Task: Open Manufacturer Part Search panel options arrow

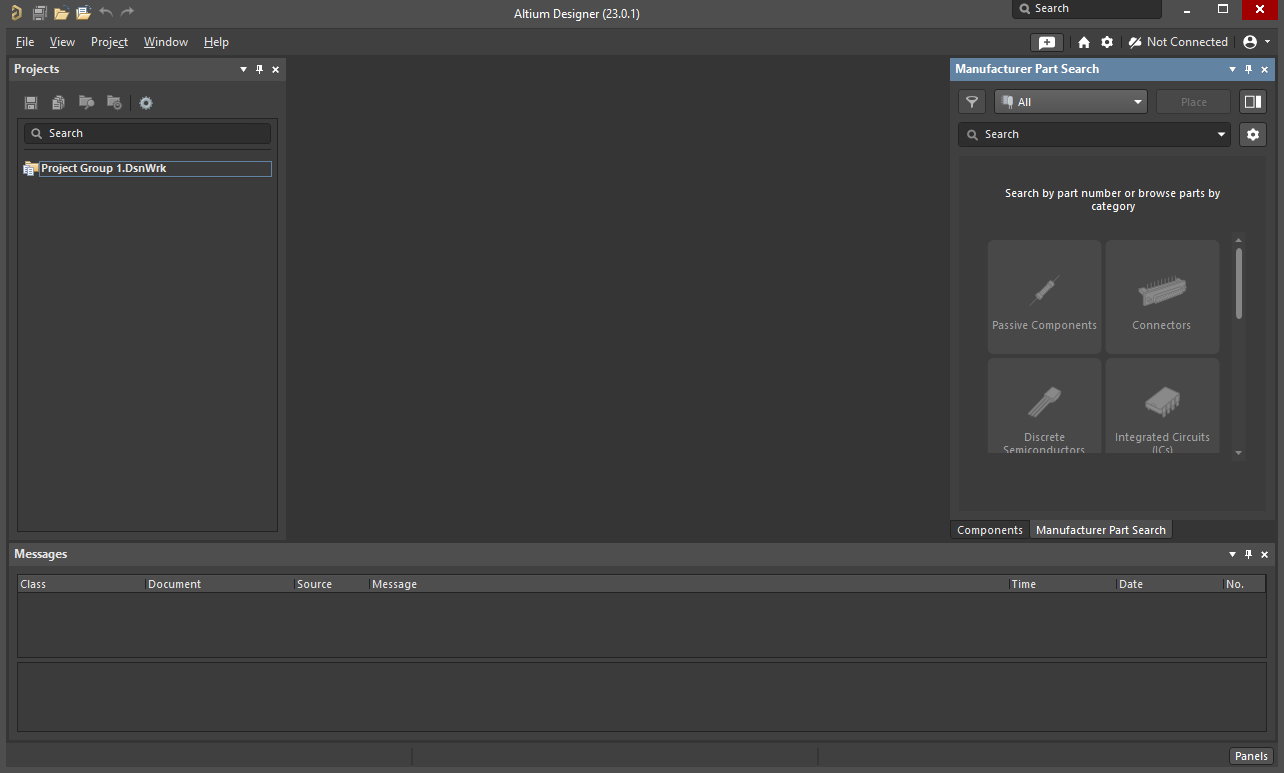Action: click(x=1232, y=69)
